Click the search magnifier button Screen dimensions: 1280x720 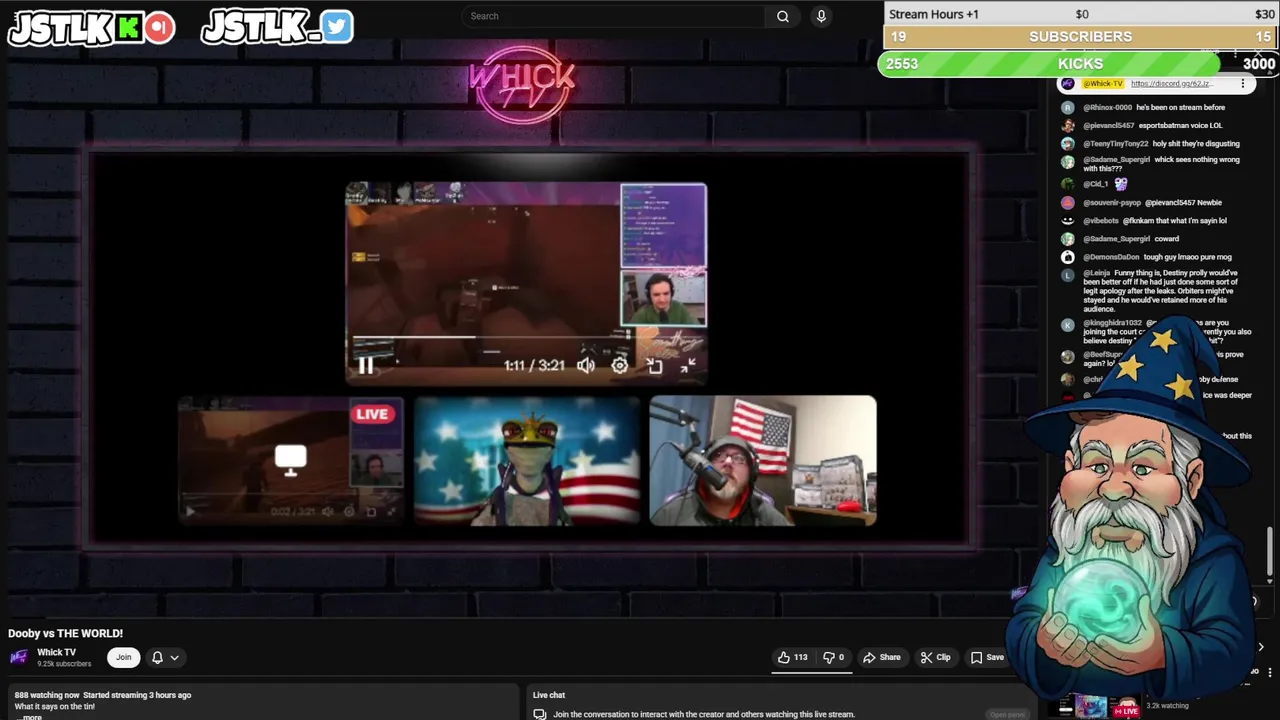coord(783,16)
